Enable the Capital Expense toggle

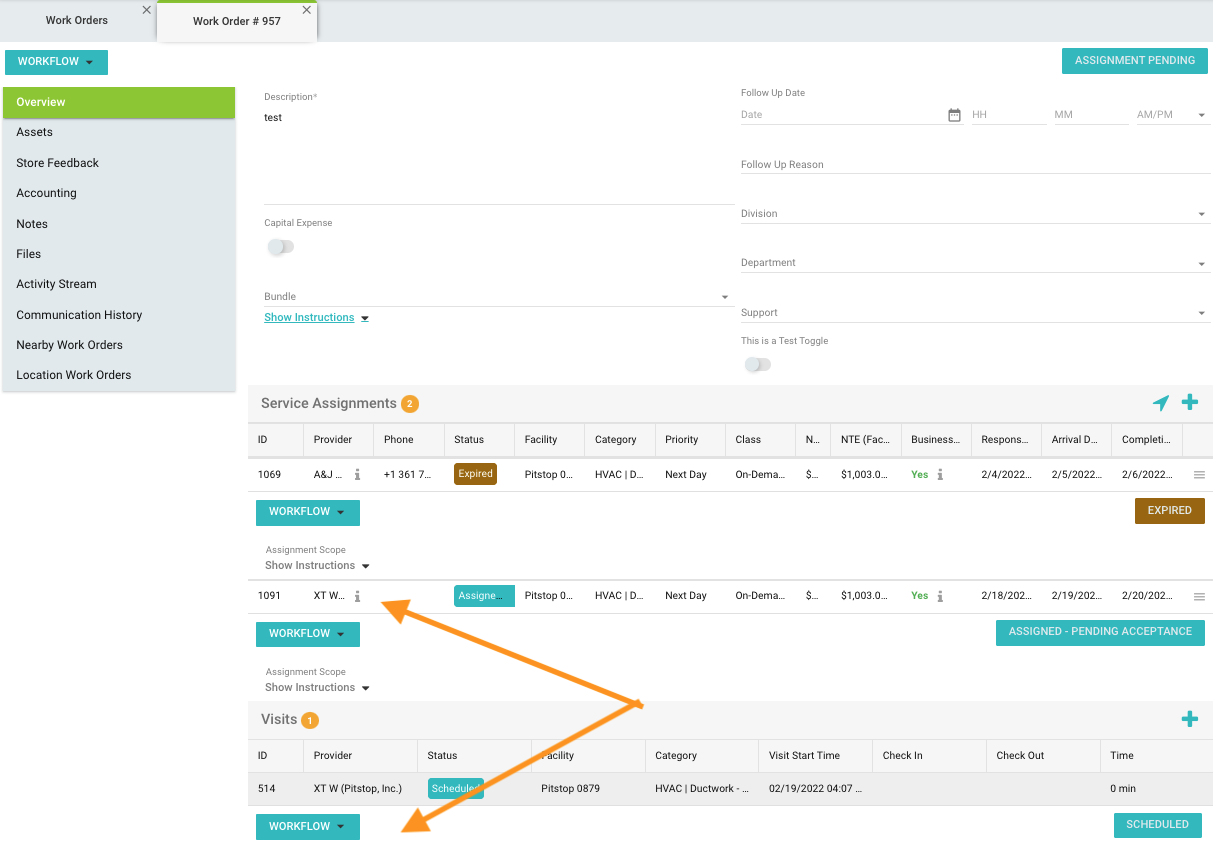pos(281,247)
